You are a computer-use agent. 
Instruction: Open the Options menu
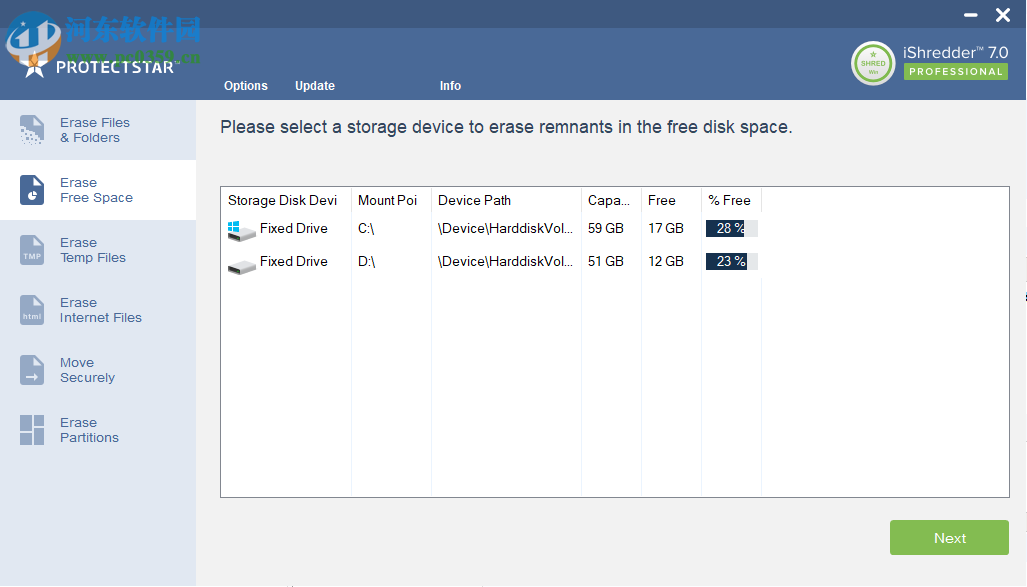[x=246, y=86]
